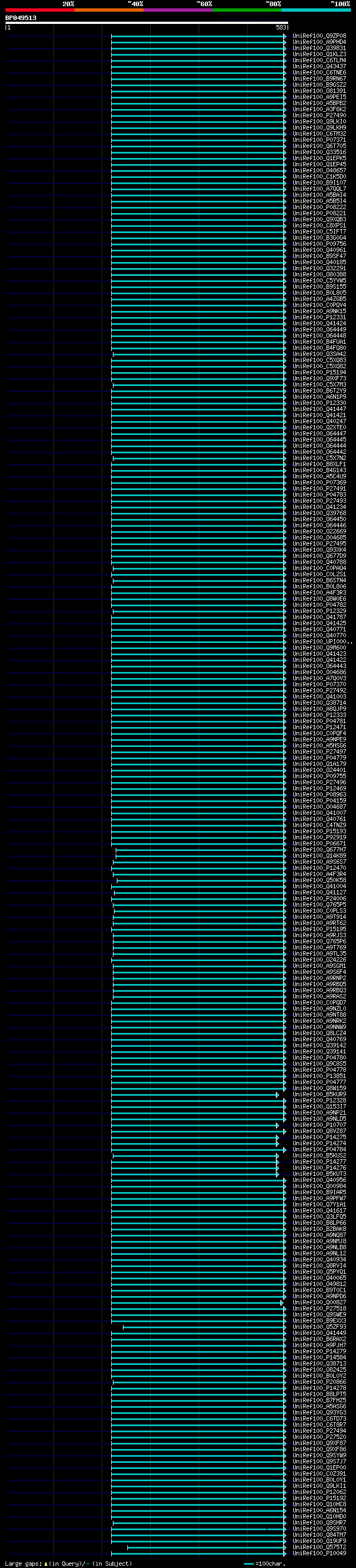Select the UniRef100_P20866 label
Image resolution: width=356 pixels, height=1568 pixels.
click(x=319, y=1382)
